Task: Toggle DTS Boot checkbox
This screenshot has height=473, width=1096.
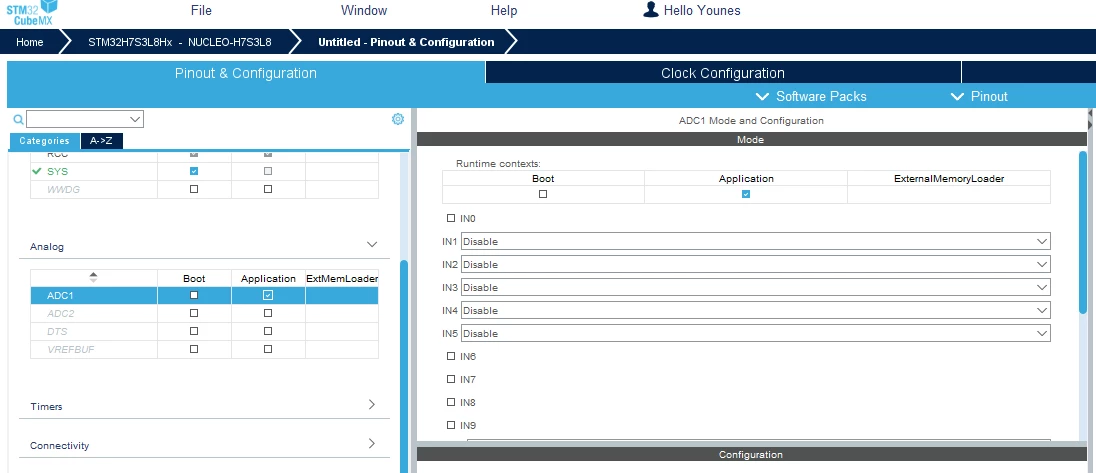Action: click(194, 331)
